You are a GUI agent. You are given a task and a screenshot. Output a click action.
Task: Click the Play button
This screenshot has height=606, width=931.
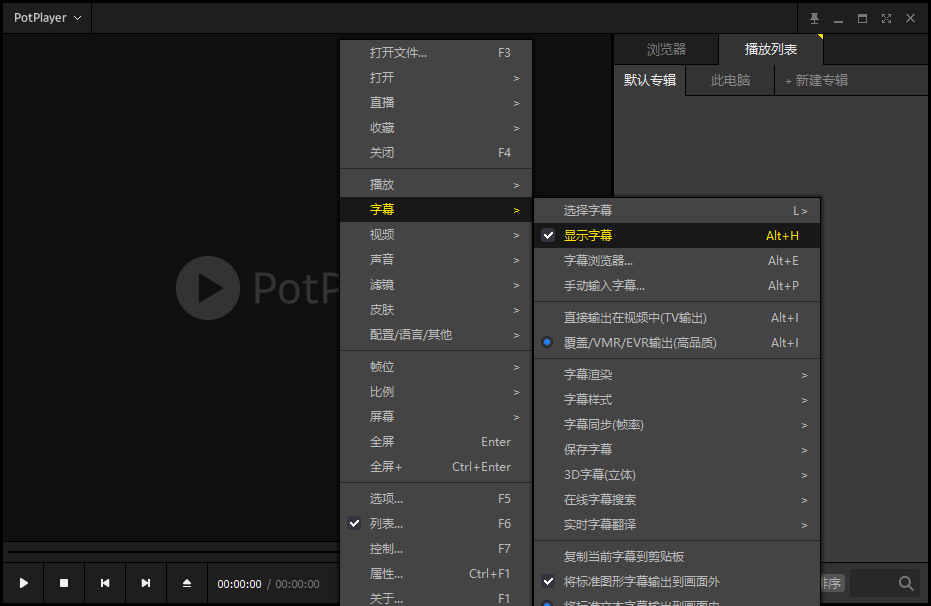click(22, 582)
